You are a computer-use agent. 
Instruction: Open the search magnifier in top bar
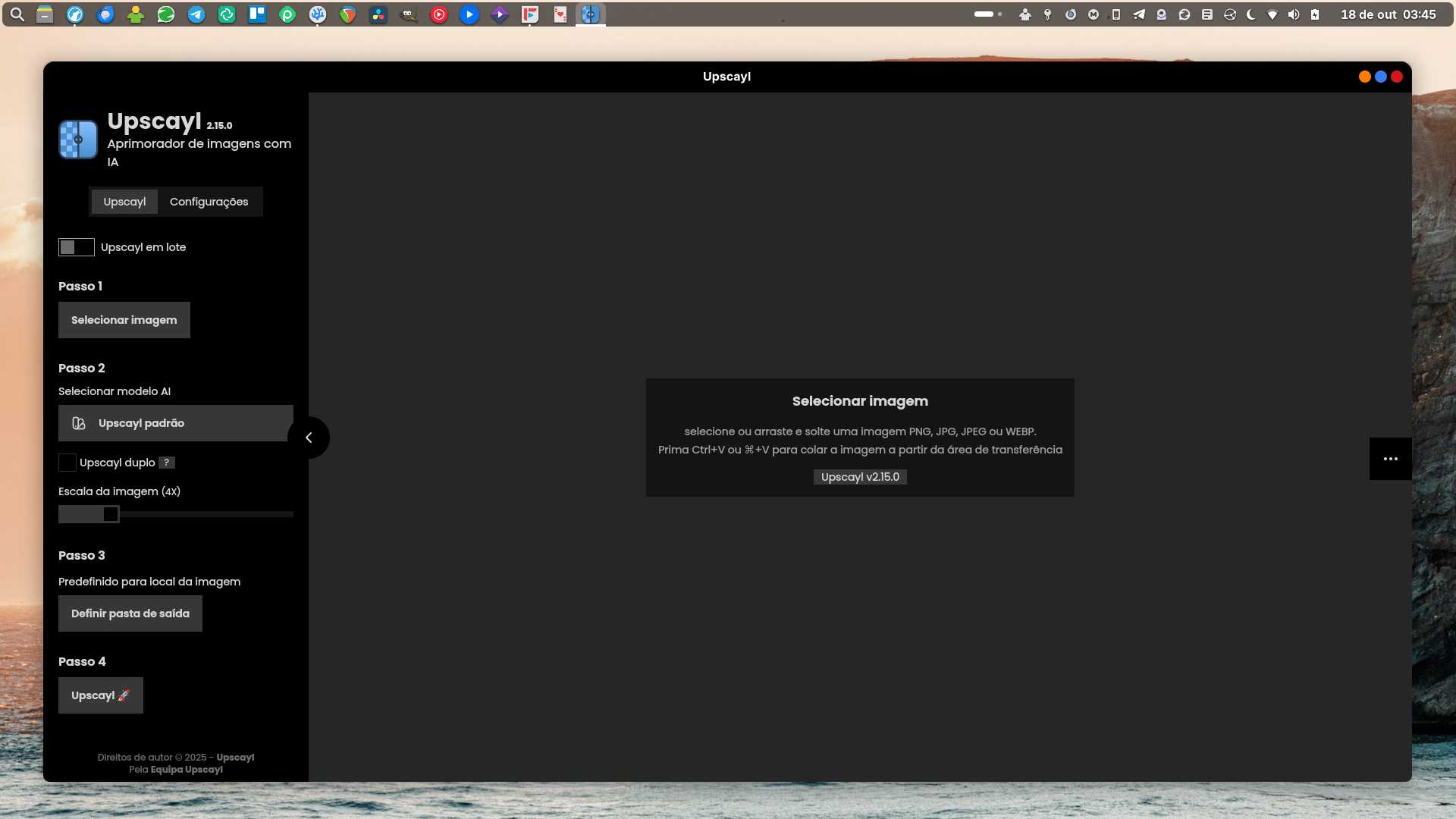point(17,14)
